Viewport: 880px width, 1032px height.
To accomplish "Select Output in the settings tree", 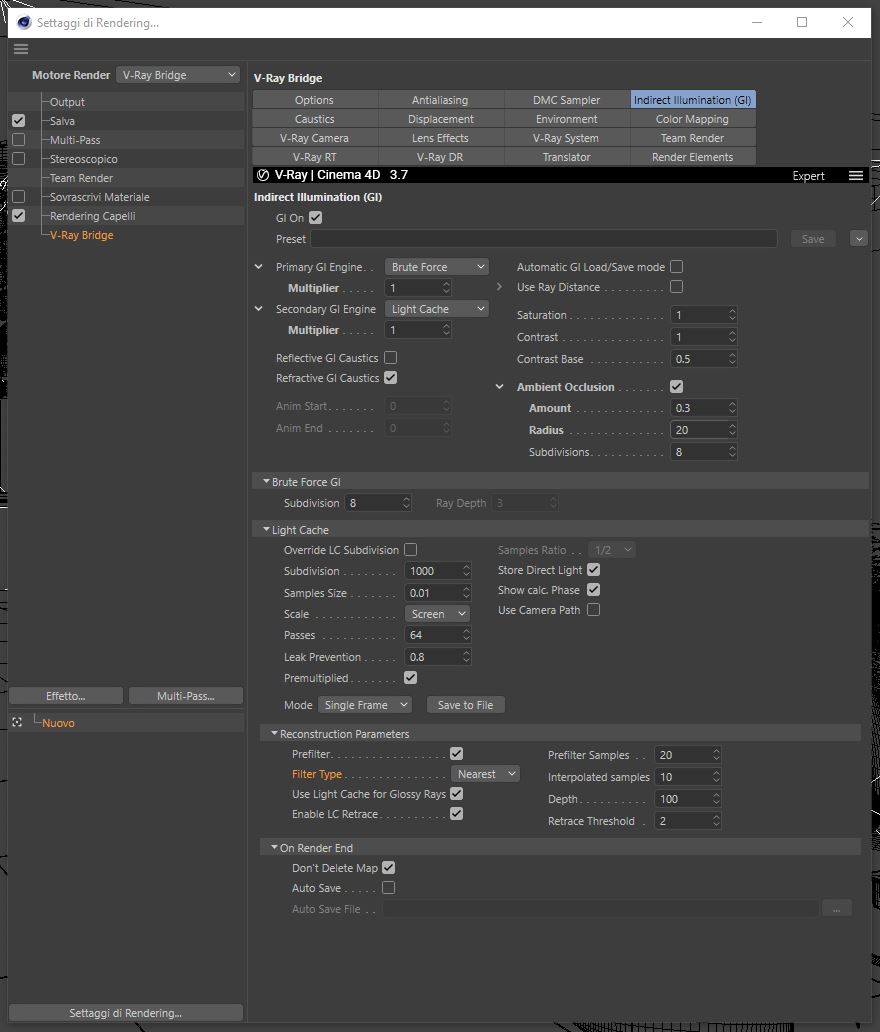I will point(67,102).
